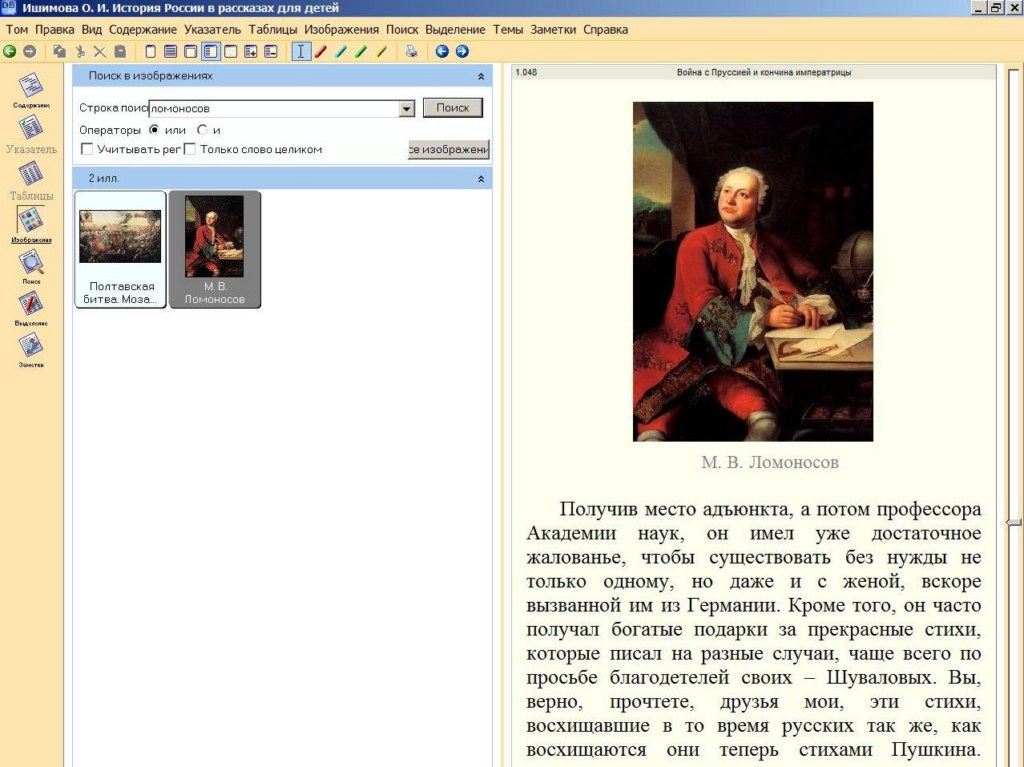The width and height of the screenshot is (1024, 767).
Task: Open the Выделение menu
Action: [x=455, y=29]
